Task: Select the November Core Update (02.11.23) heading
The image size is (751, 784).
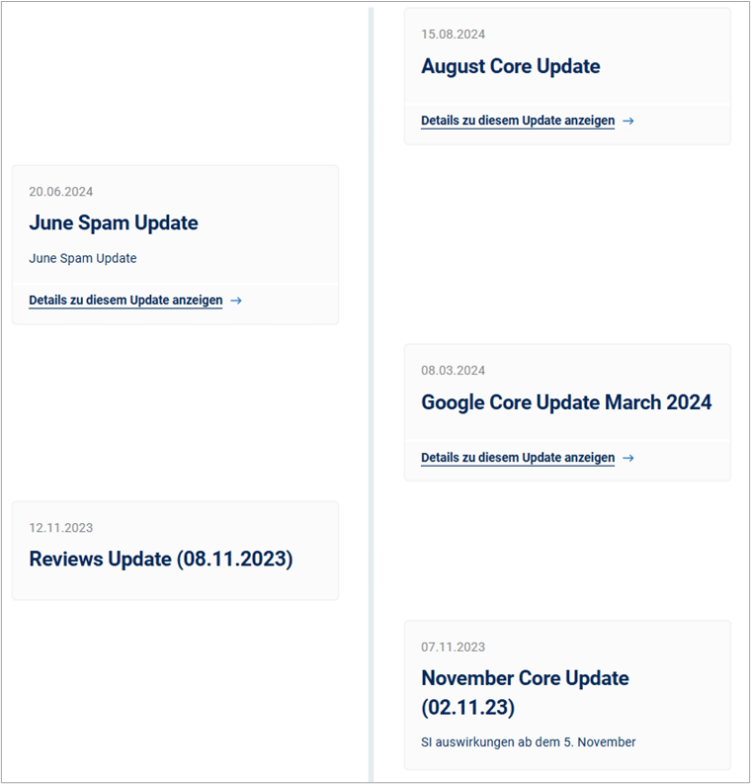Action: click(525, 693)
